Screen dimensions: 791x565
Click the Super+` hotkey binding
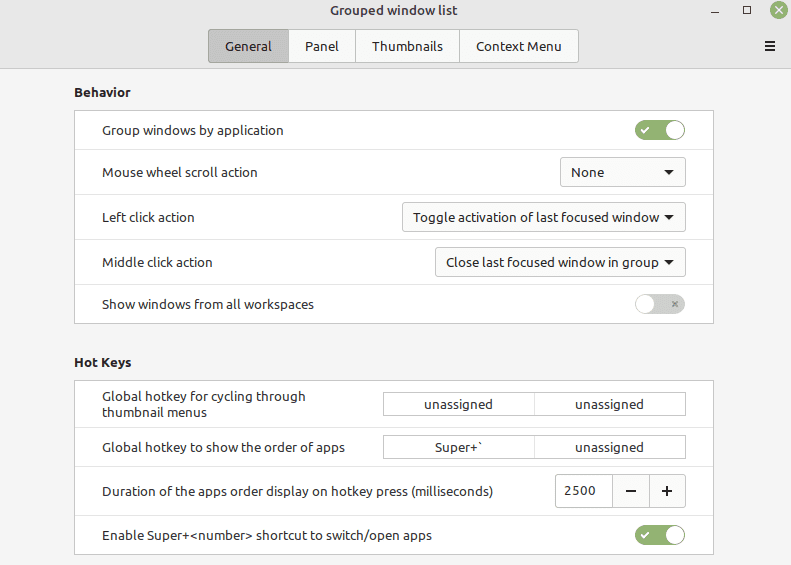tap(459, 447)
